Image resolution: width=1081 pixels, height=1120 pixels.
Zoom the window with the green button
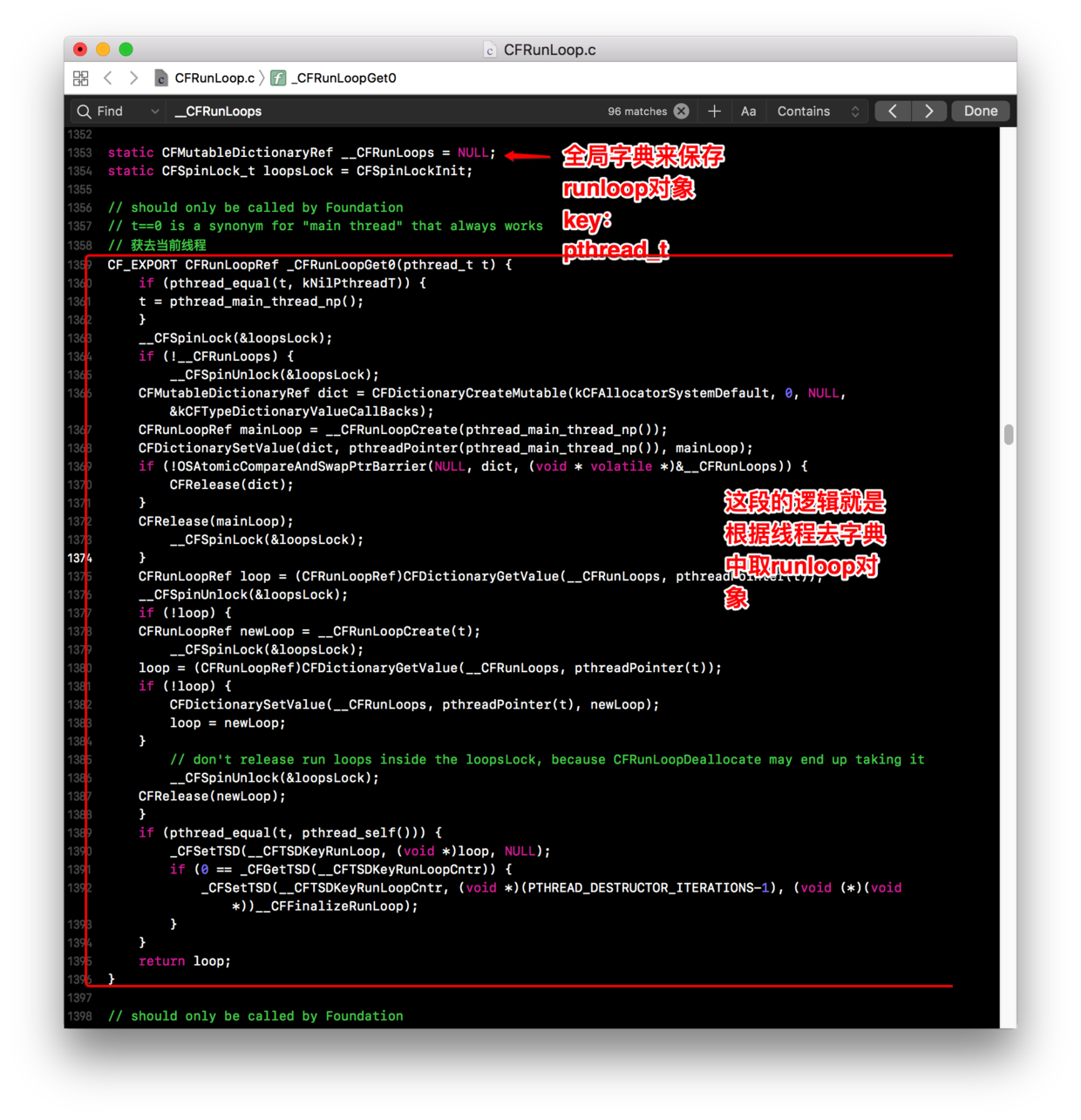126,50
